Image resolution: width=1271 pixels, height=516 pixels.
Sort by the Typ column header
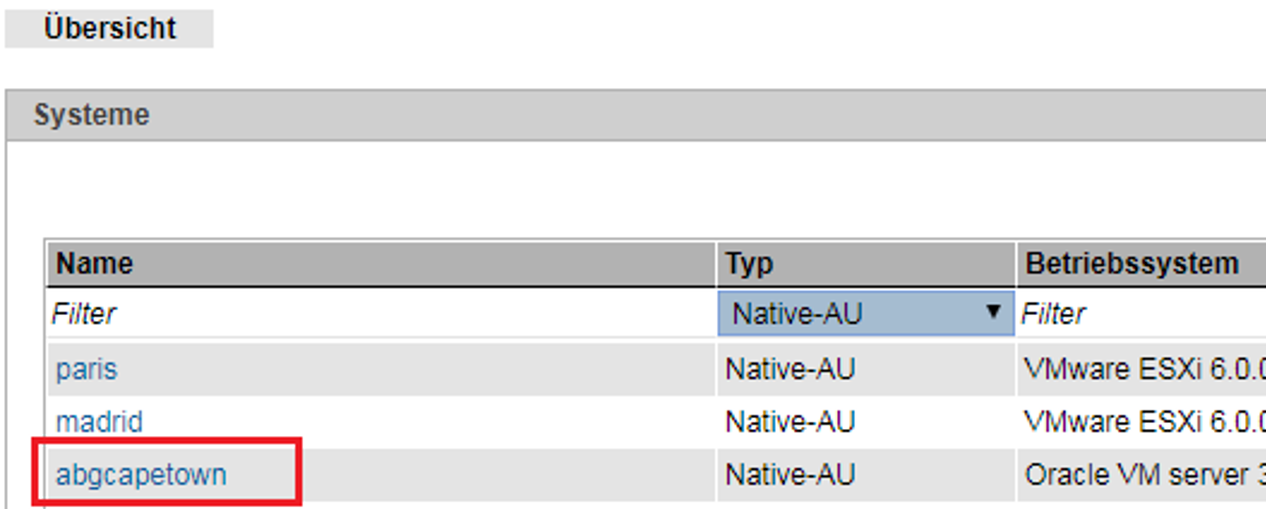pos(749,264)
